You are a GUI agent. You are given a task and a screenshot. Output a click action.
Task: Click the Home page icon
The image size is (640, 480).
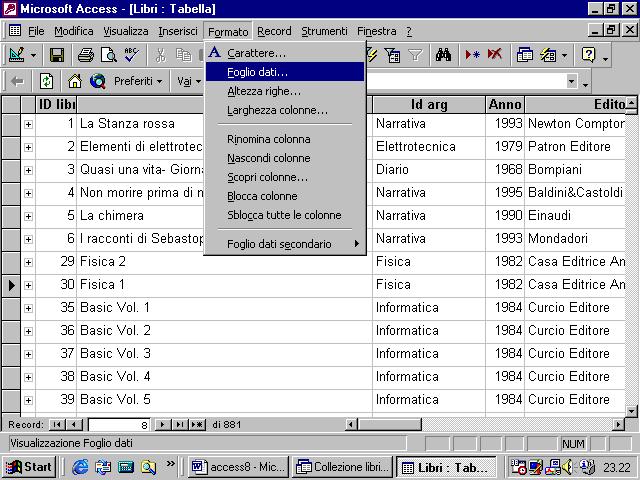75,81
